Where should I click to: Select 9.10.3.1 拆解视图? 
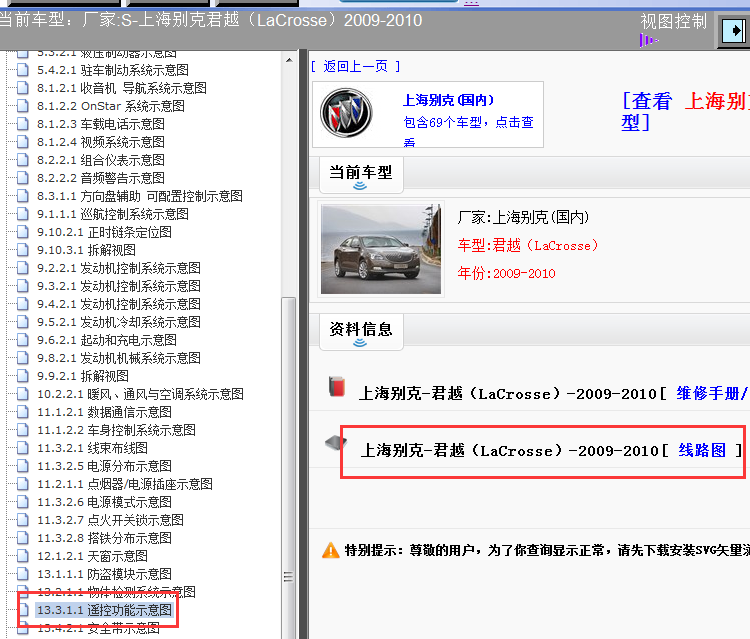click(87, 250)
